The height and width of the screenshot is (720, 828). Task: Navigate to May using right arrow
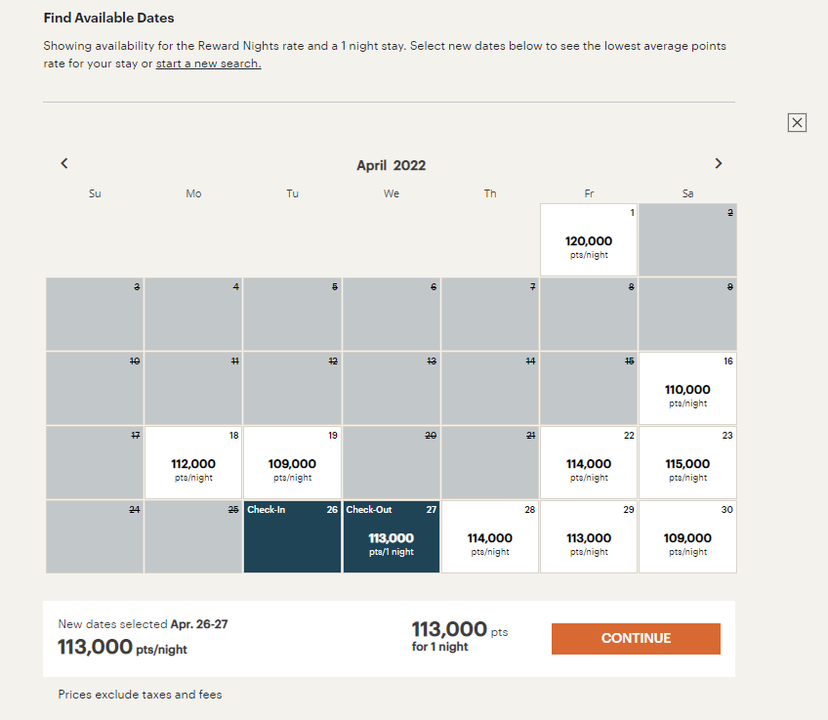point(718,163)
